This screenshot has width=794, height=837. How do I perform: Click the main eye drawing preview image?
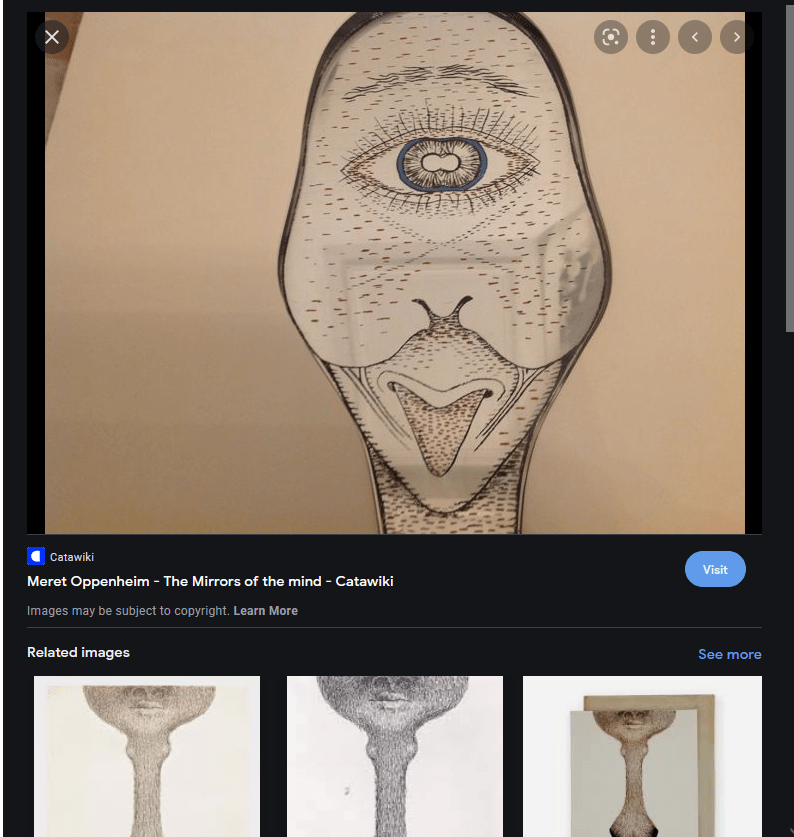click(395, 272)
